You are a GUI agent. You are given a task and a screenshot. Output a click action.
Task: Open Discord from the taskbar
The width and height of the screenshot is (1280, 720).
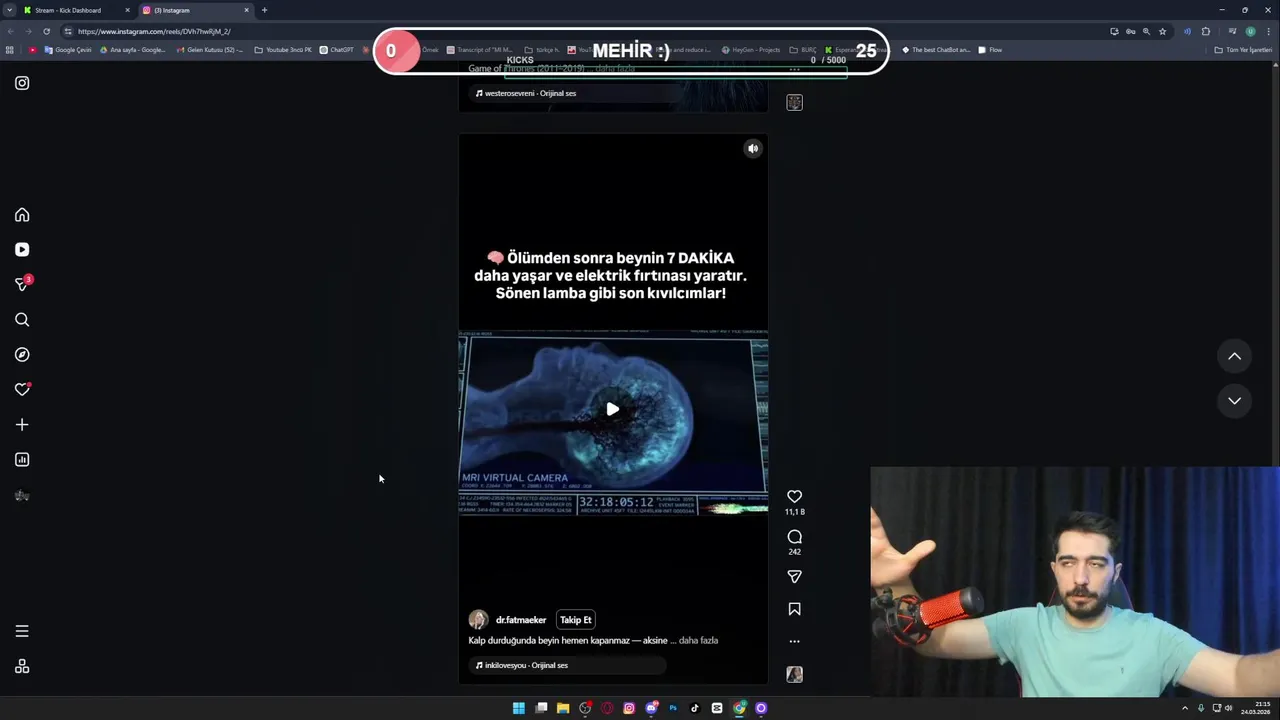[651, 708]
